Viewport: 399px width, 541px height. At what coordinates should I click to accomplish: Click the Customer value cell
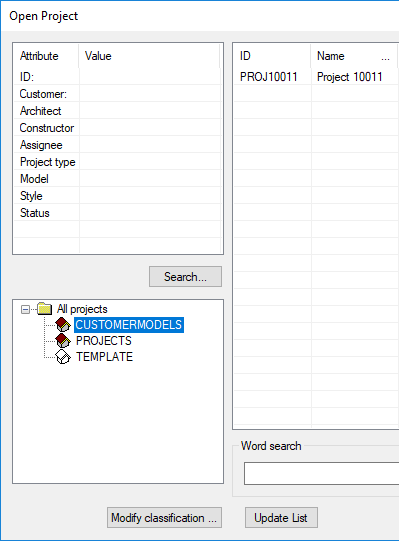[x=150, y=94]
